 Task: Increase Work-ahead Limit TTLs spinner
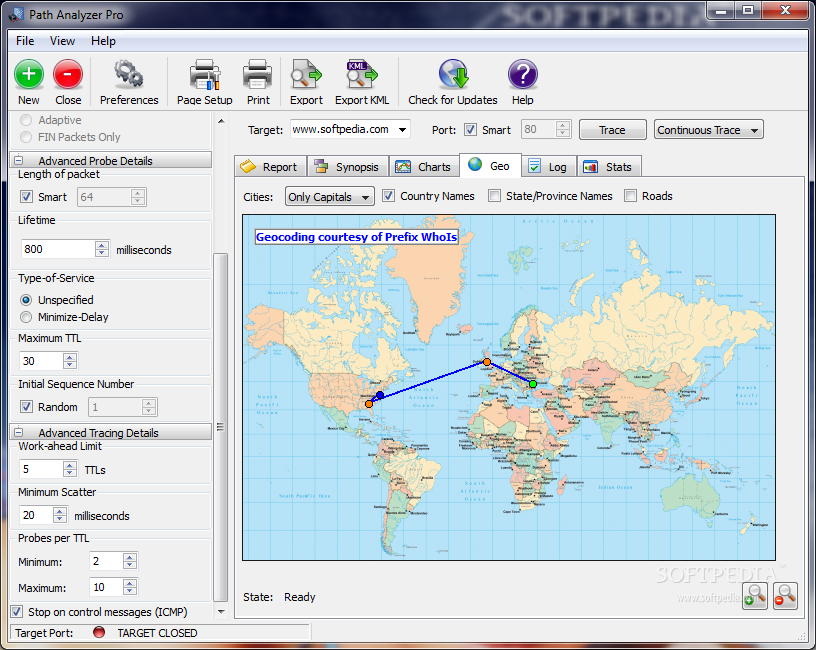pyautogui.click(x=70, y=465)
